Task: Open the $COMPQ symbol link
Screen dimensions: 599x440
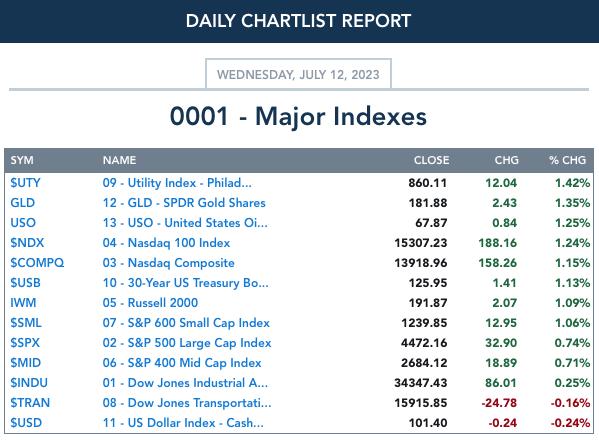Action: click(x=37, y=263)
